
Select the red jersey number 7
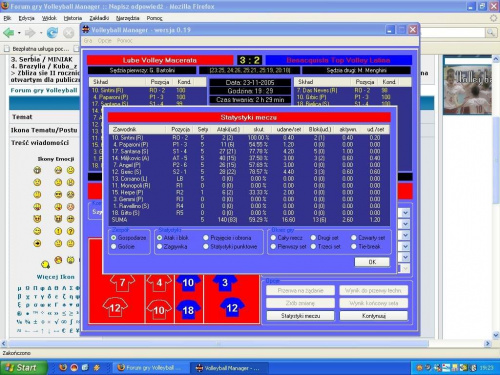[122, 283]
